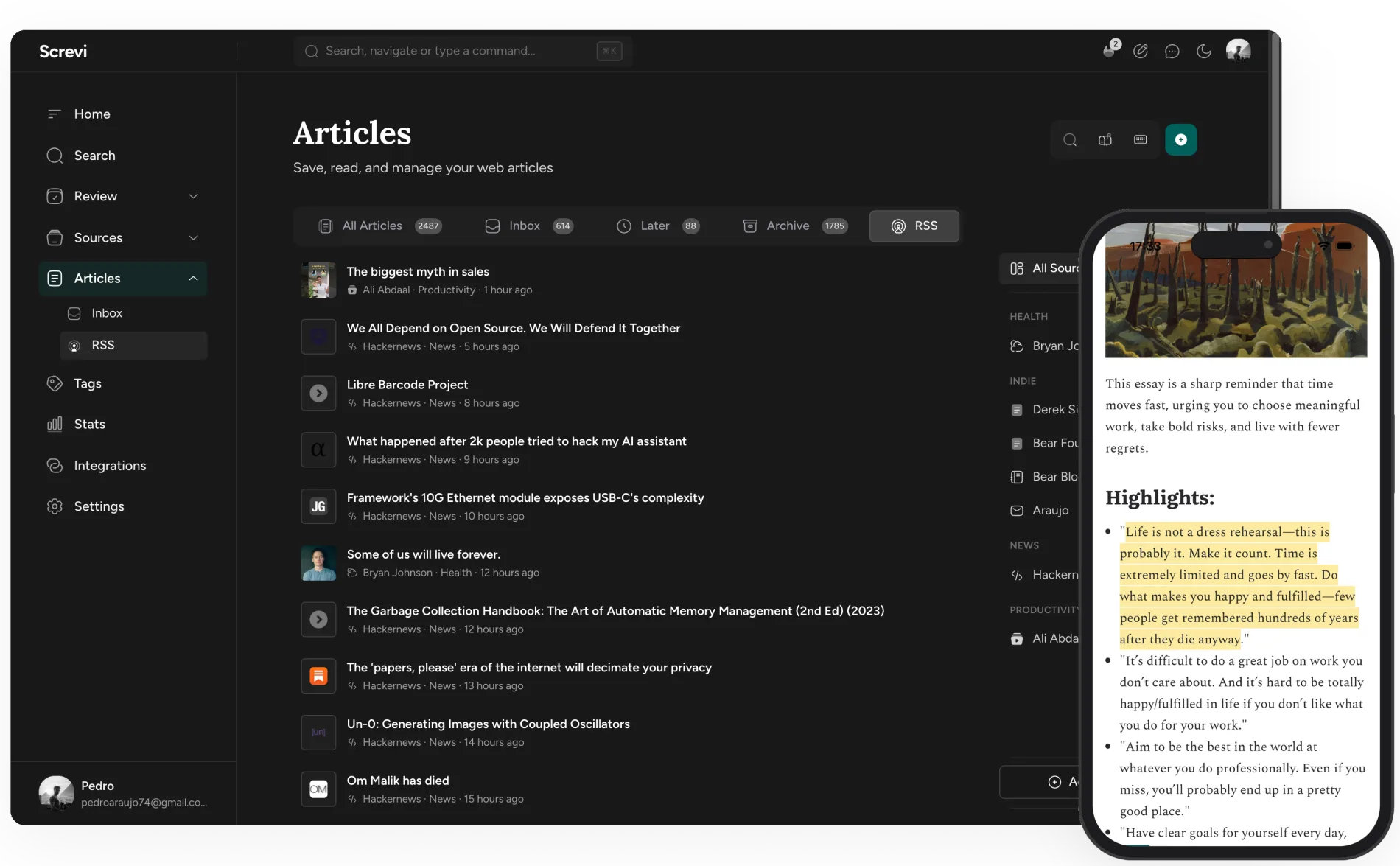The image size is (1400, 866).
Task: Switch to Archive tab
Action: tap(795, 226)
